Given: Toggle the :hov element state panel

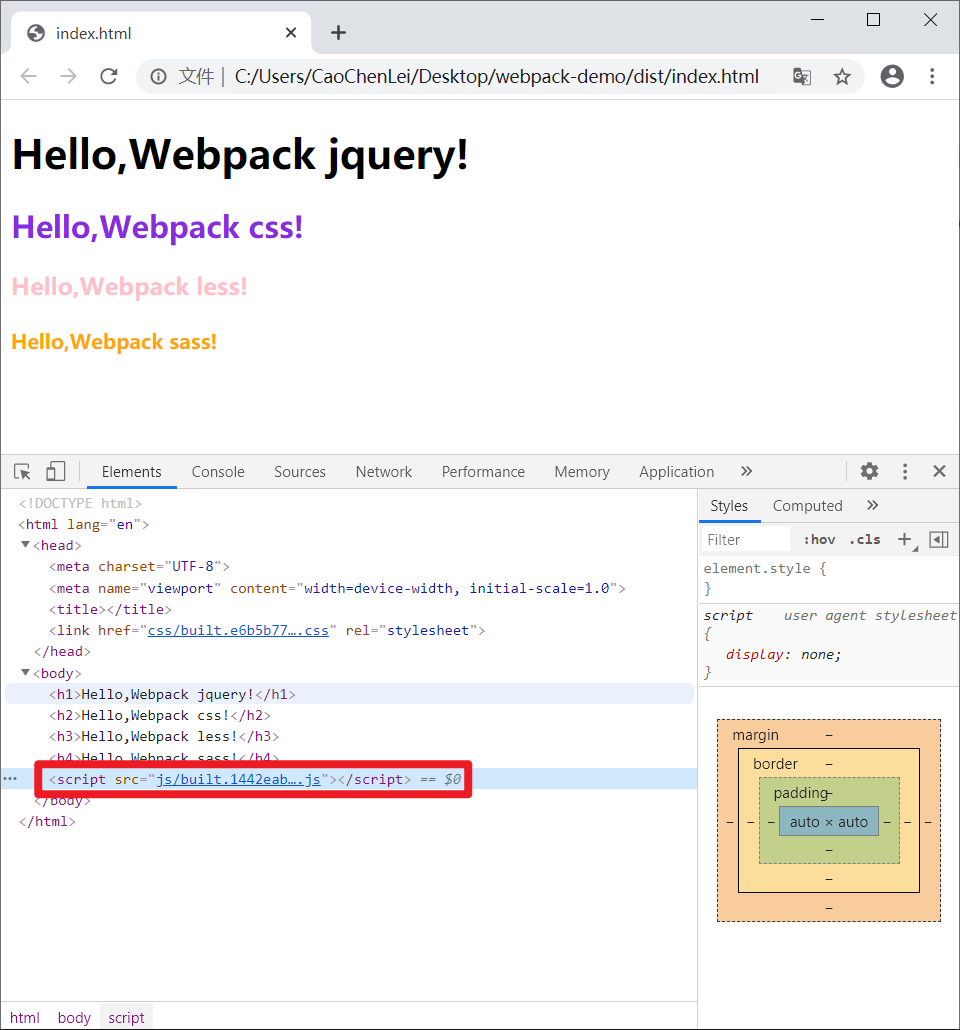Looking at the screenshot, I should [819, 539].
